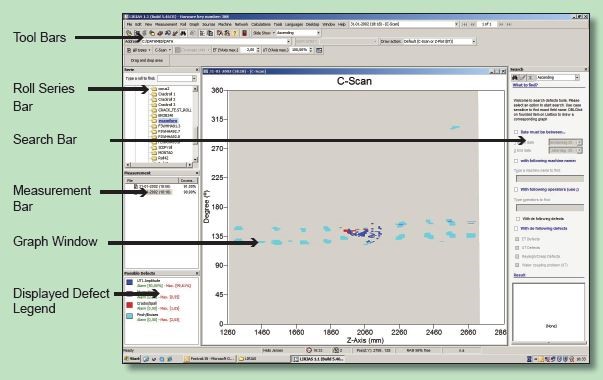Click the red Cracks/spall legend swatch
The width and height of the screenshot is (603, 380).
pos(130,305)
